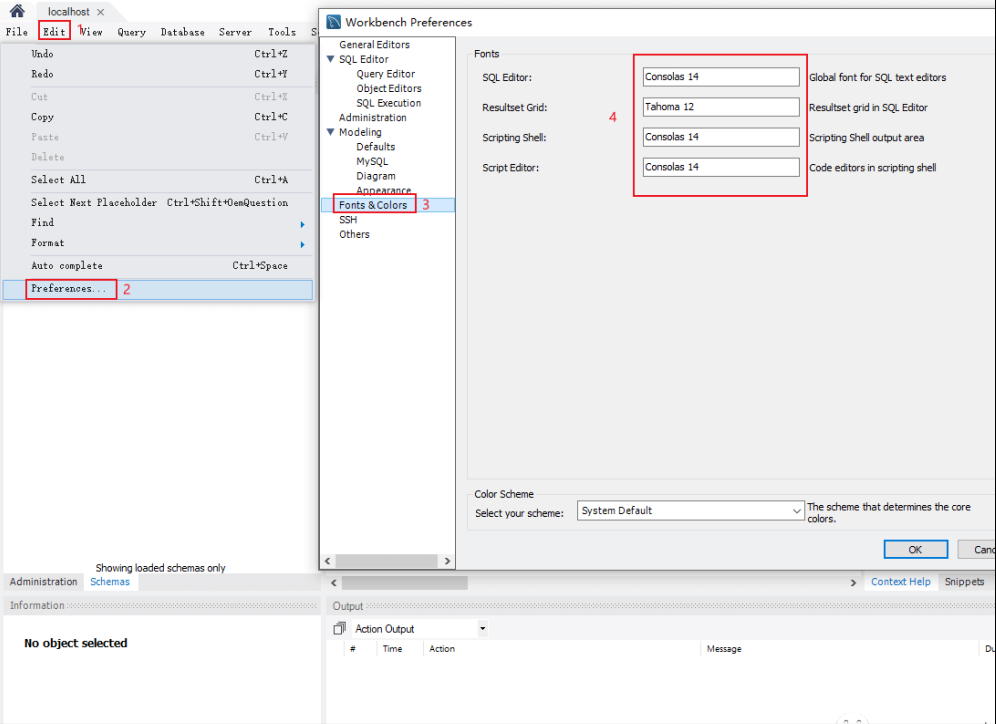Viewport: 996px width, 724px height.
Task: Click the Time column header in Output
Action: [x=393, y=648]
